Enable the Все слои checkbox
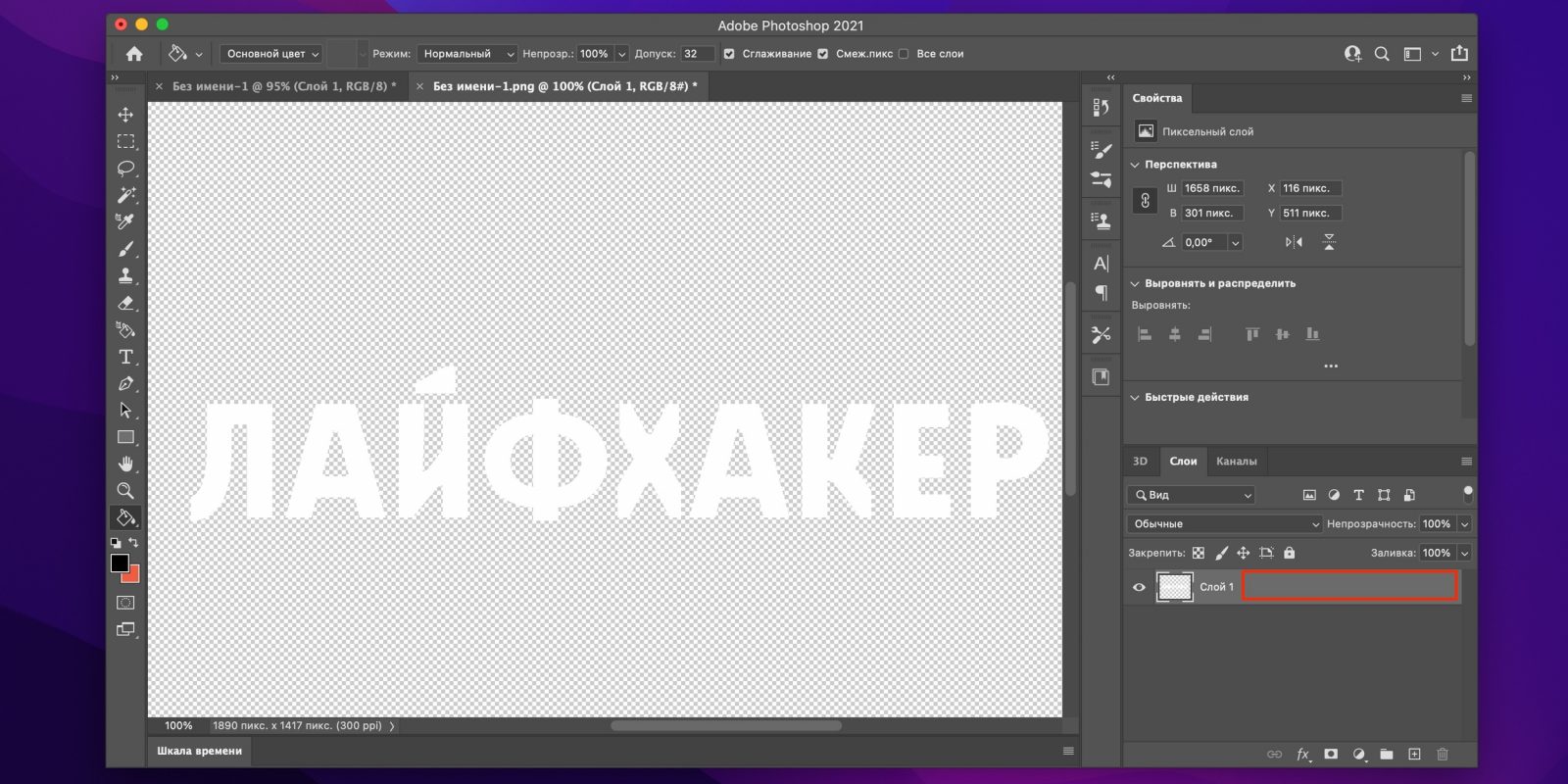 tap(904, 54)
